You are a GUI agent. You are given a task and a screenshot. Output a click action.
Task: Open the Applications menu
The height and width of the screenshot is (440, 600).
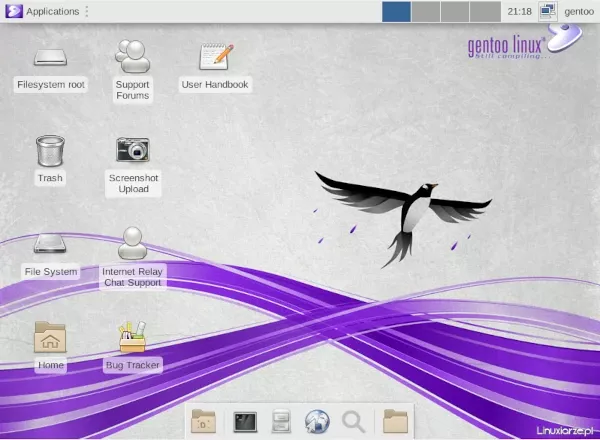[44, 11]
